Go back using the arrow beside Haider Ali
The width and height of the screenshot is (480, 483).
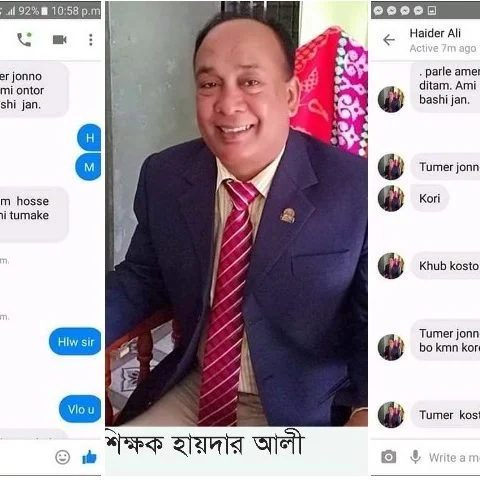389,40
